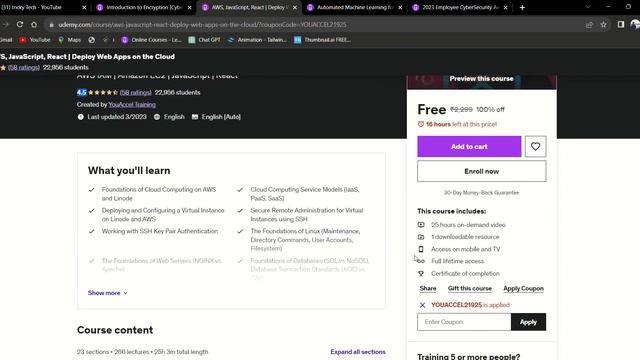Open the browser side panel icon

pyautogui.click(x=621, y=24)
